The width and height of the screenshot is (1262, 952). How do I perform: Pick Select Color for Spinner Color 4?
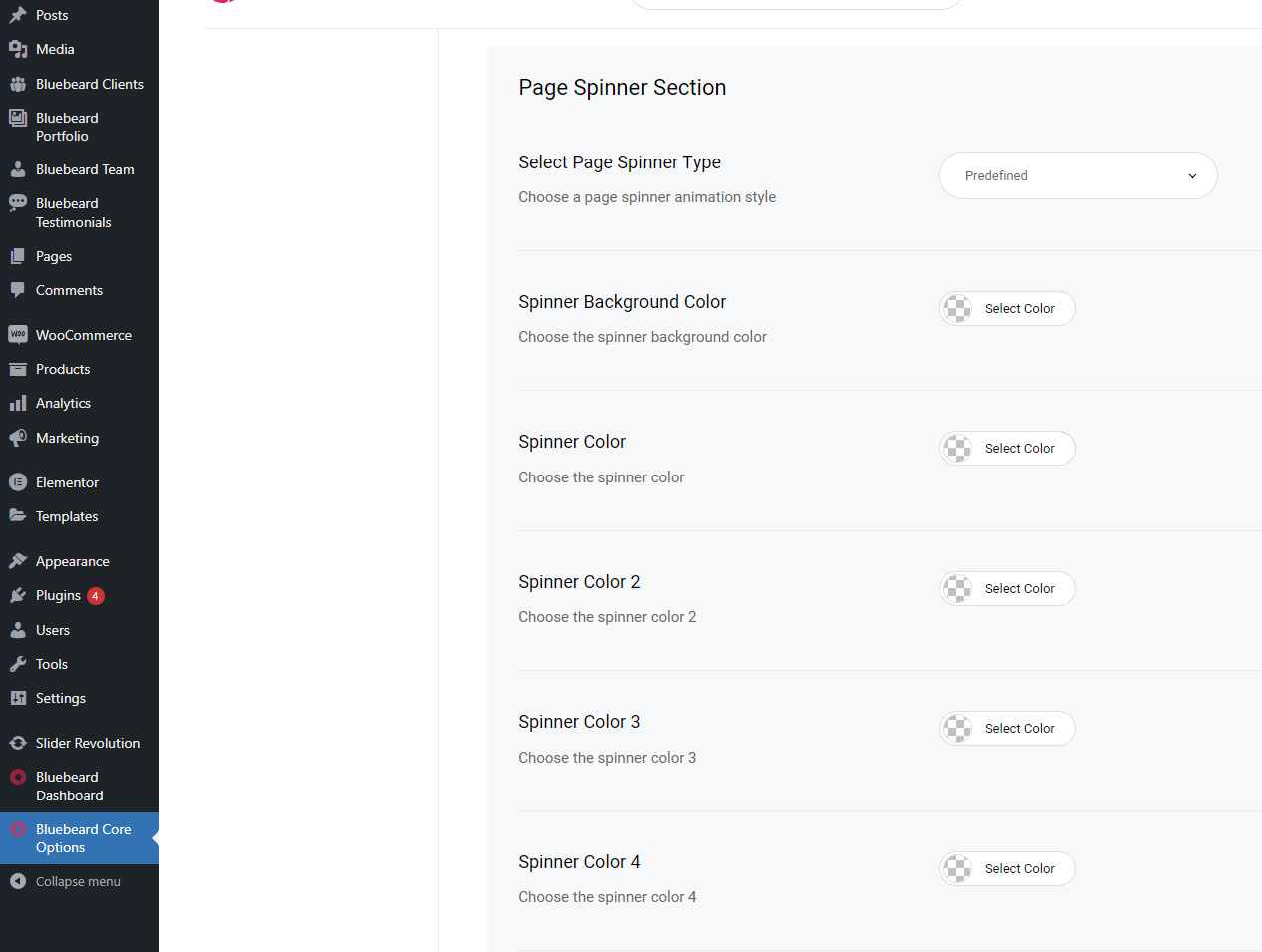1007,869
